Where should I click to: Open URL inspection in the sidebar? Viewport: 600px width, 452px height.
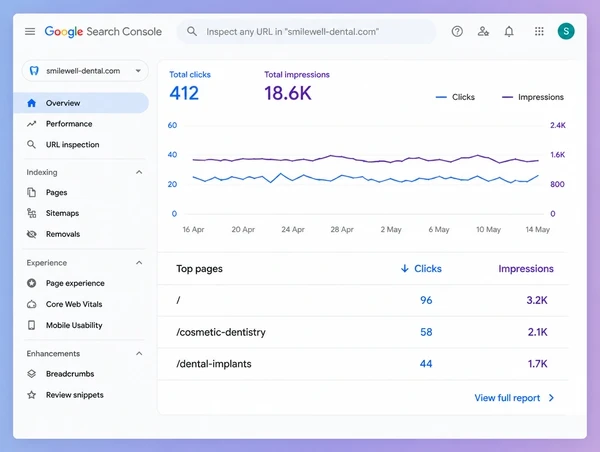pos(72,145)
